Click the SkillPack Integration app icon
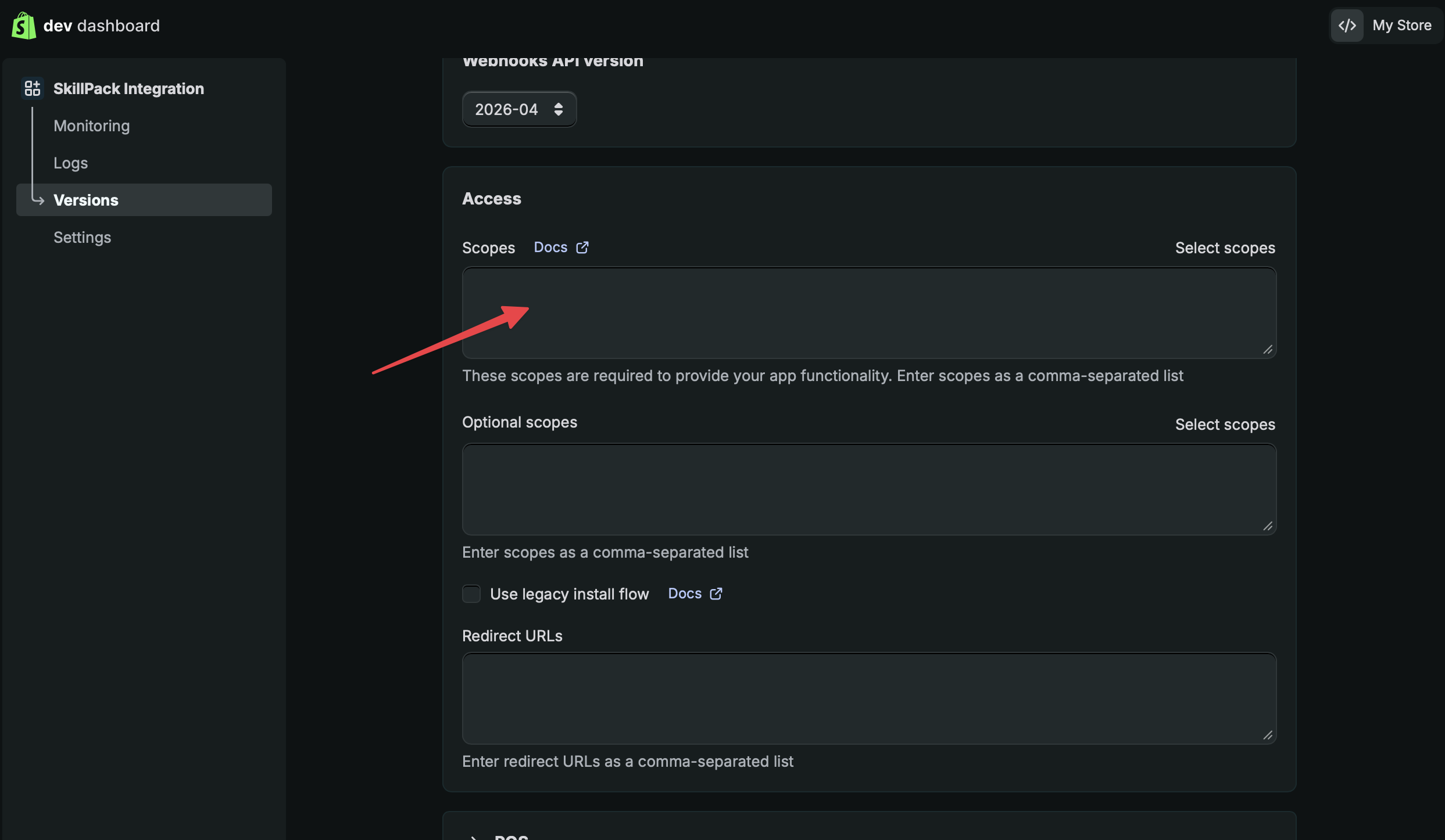 pyautogui.click(x=33, y=88)
